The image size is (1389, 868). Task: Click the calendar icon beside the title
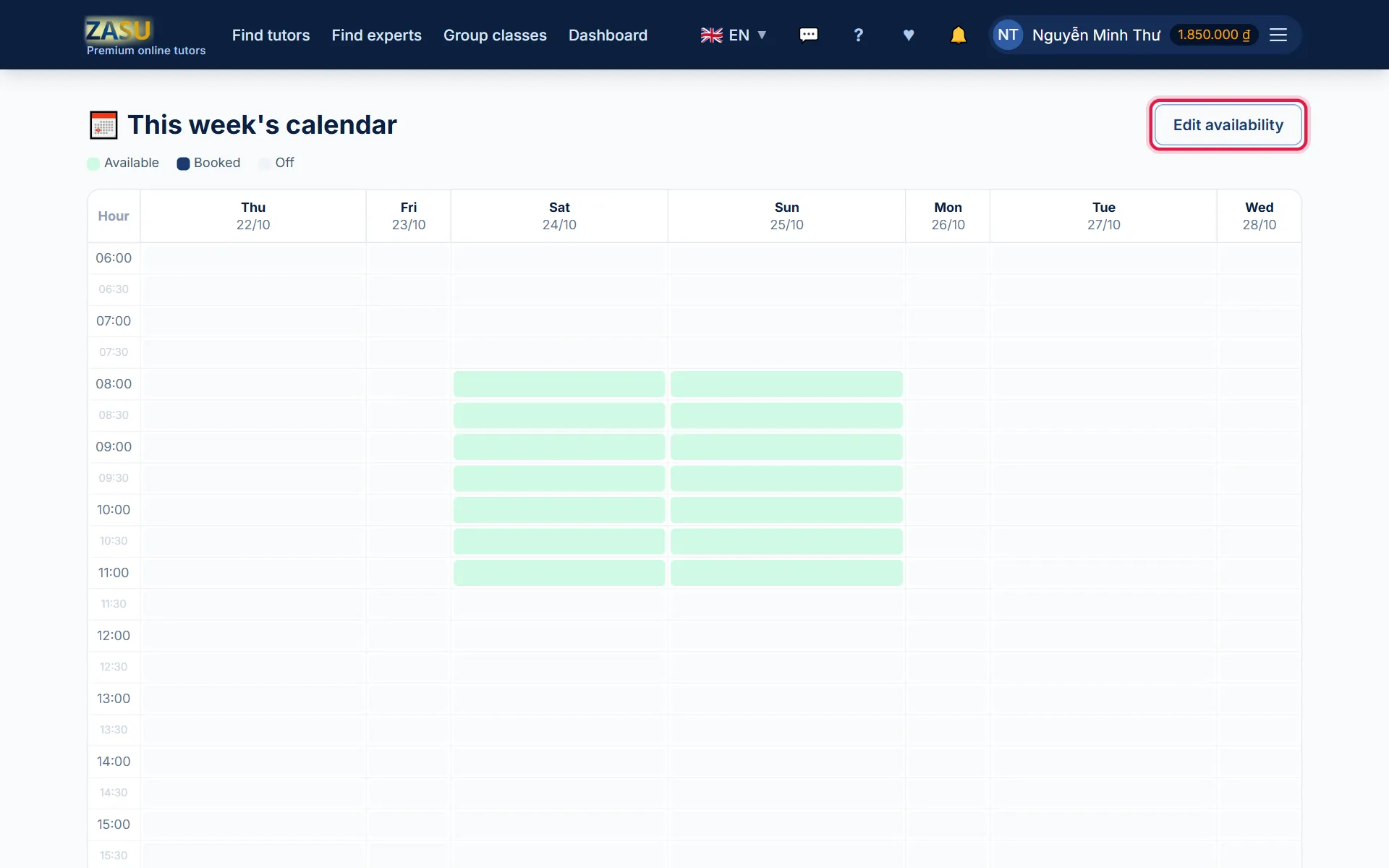tap(103, 125)
